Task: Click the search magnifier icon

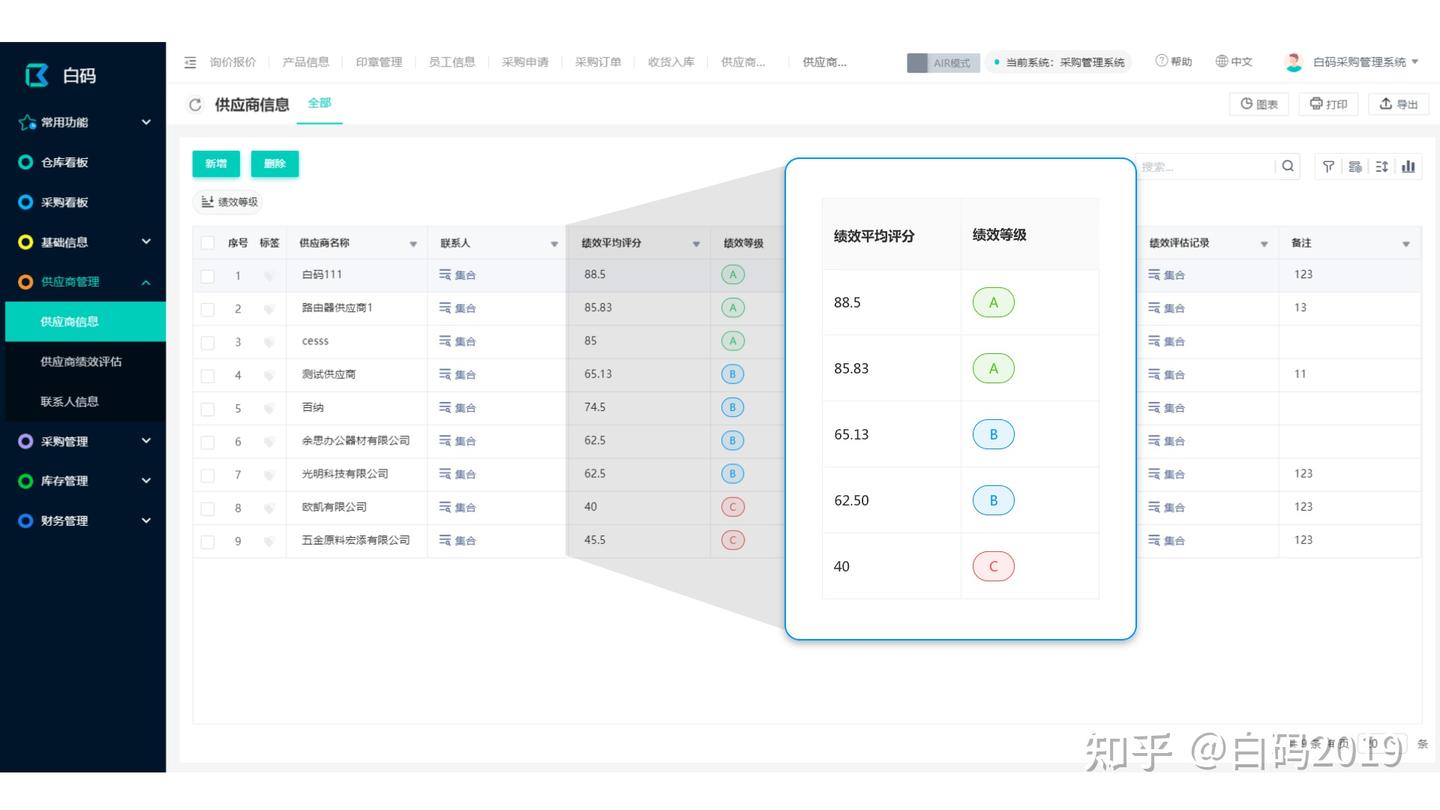Action: coord(1287,166)
